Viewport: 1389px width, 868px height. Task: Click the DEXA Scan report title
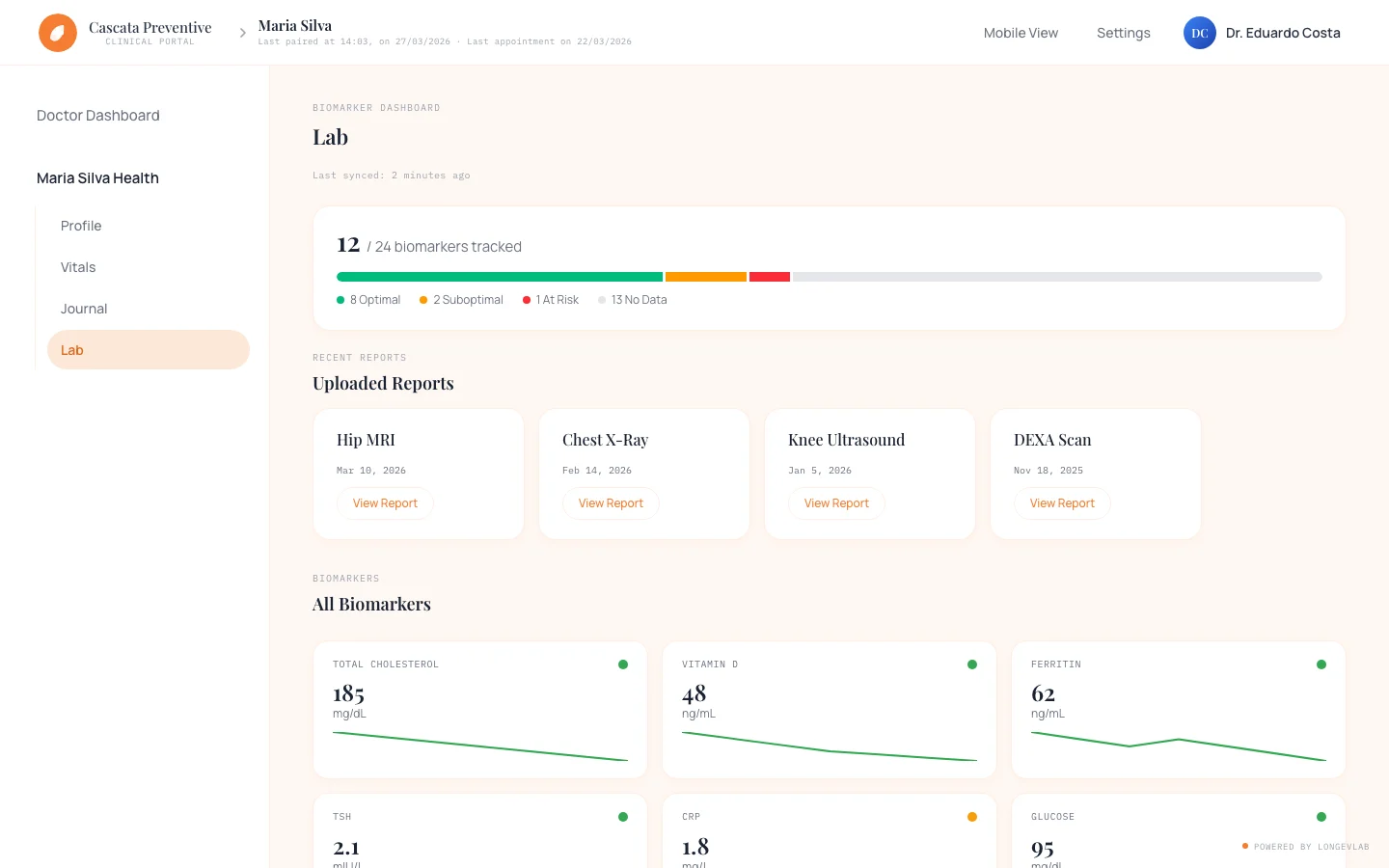1052,440
